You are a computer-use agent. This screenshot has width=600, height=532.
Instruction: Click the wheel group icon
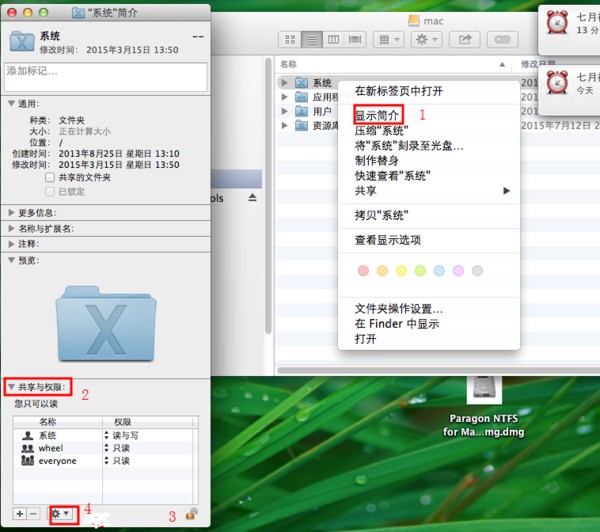pos(28,448)
